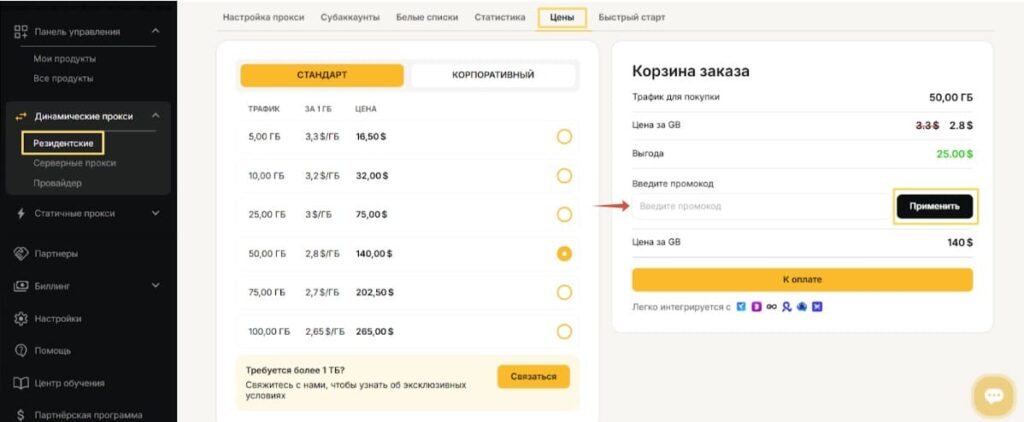
Task: Apply promo code with Применить button
Action: tap(934, 206)
